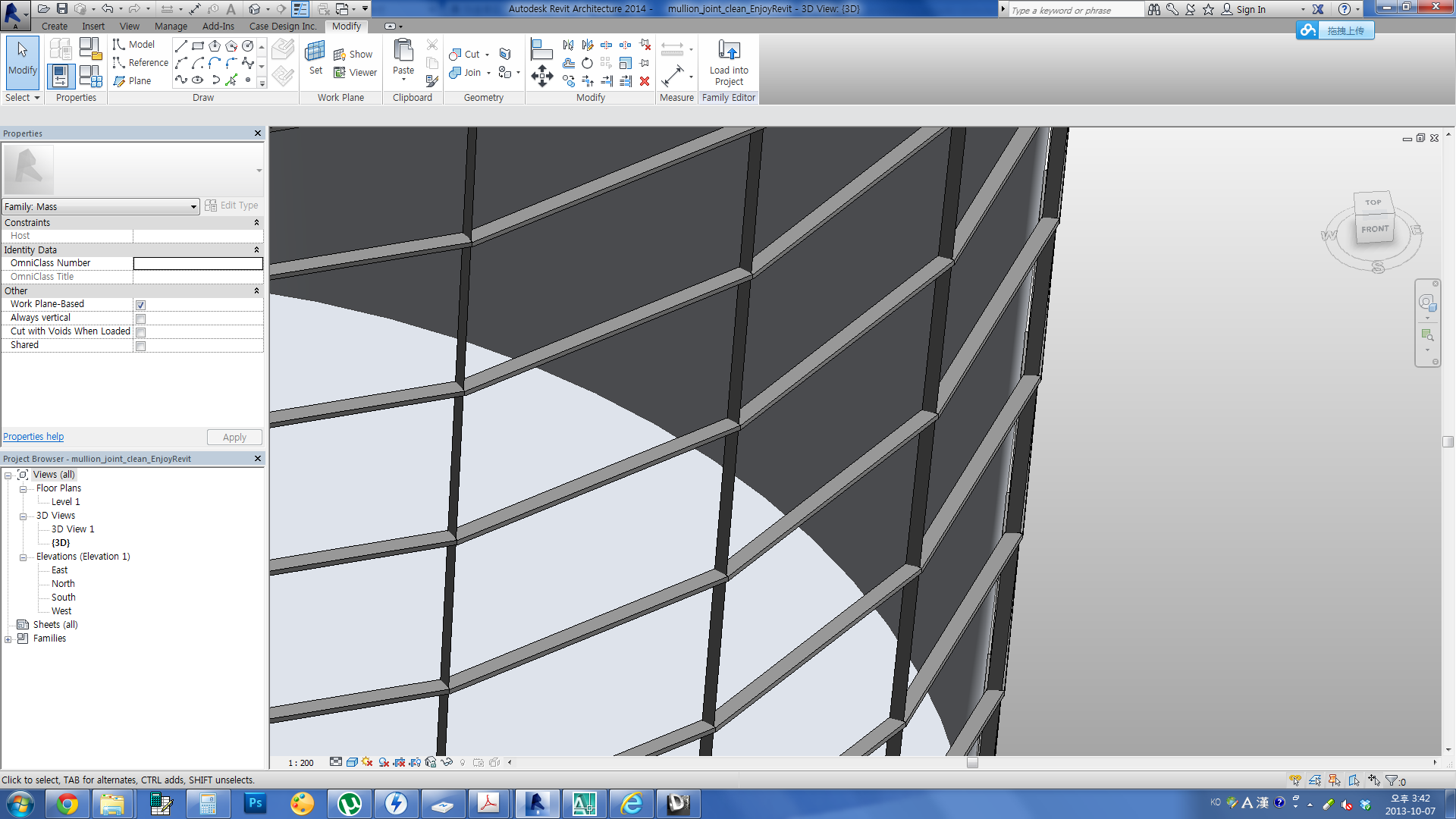Select the Rectangle draw tool
The height and width of the screenshot is (819, 1456).
[197, 46]
